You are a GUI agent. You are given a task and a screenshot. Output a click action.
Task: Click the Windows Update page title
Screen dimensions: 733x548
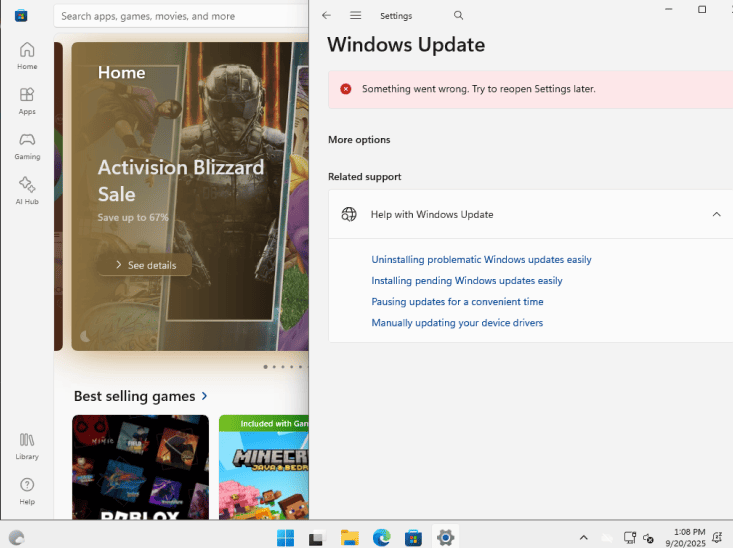point(406,45)
